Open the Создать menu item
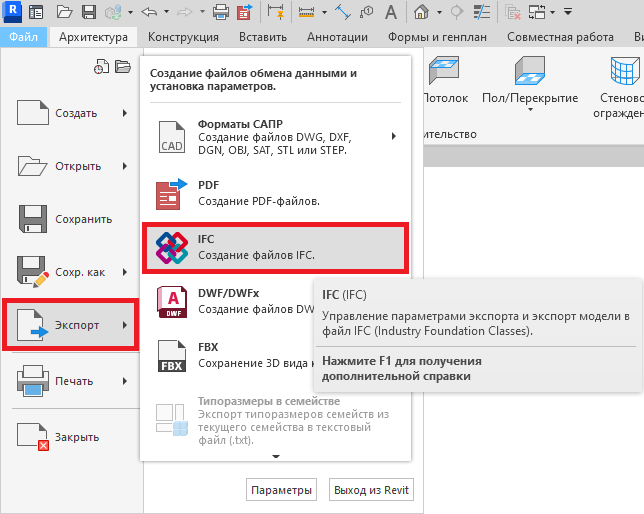644x514 pixels. 71,113
